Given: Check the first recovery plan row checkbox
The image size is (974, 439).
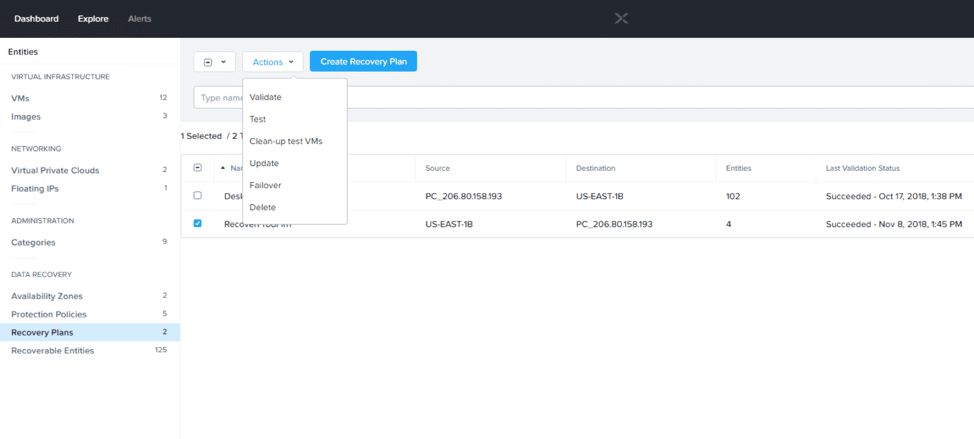Looking at the screenshot, I should pyautogui.click(x=197, y=196).
